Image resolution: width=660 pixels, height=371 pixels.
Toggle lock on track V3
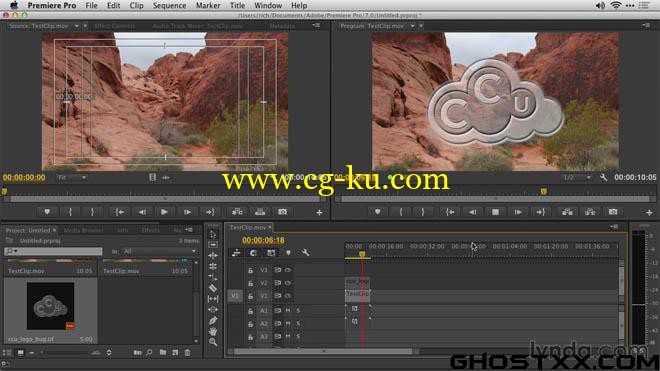pyautogui.click(x=250, y=270)
